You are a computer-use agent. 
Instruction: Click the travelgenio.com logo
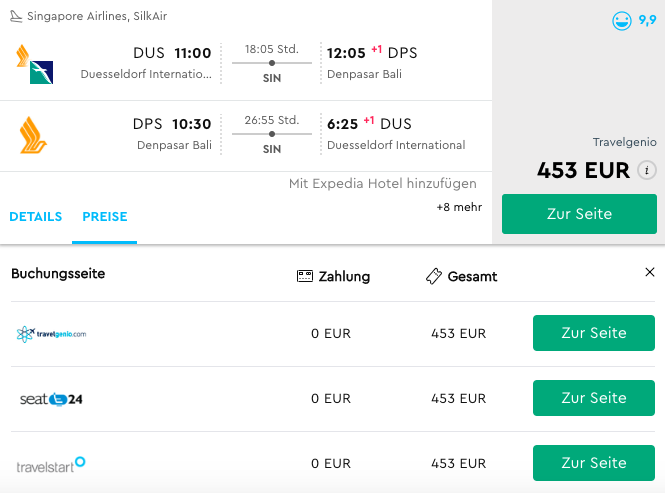click(51, 334)
